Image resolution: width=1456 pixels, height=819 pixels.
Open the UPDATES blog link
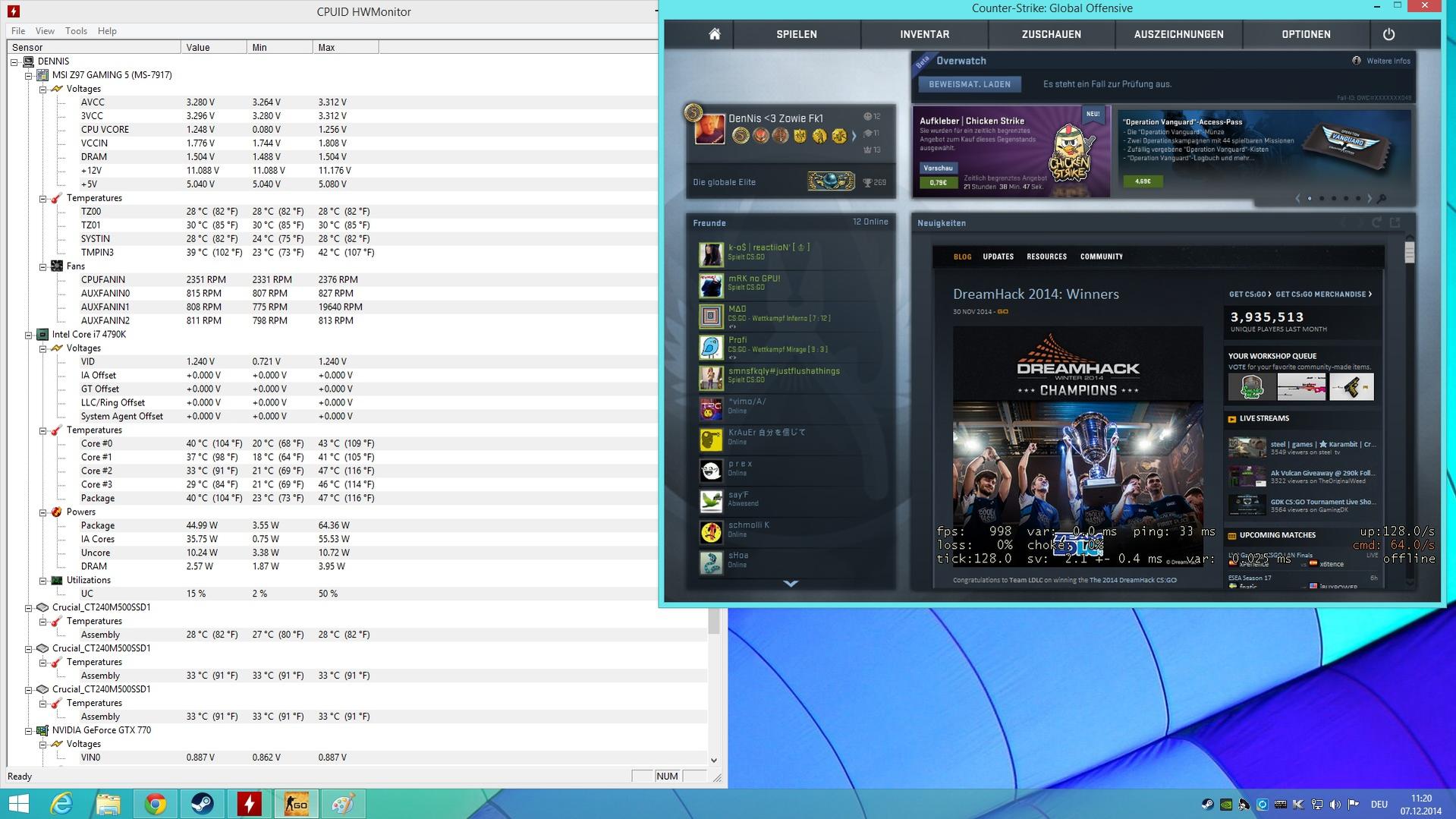(x=998, y=257)
